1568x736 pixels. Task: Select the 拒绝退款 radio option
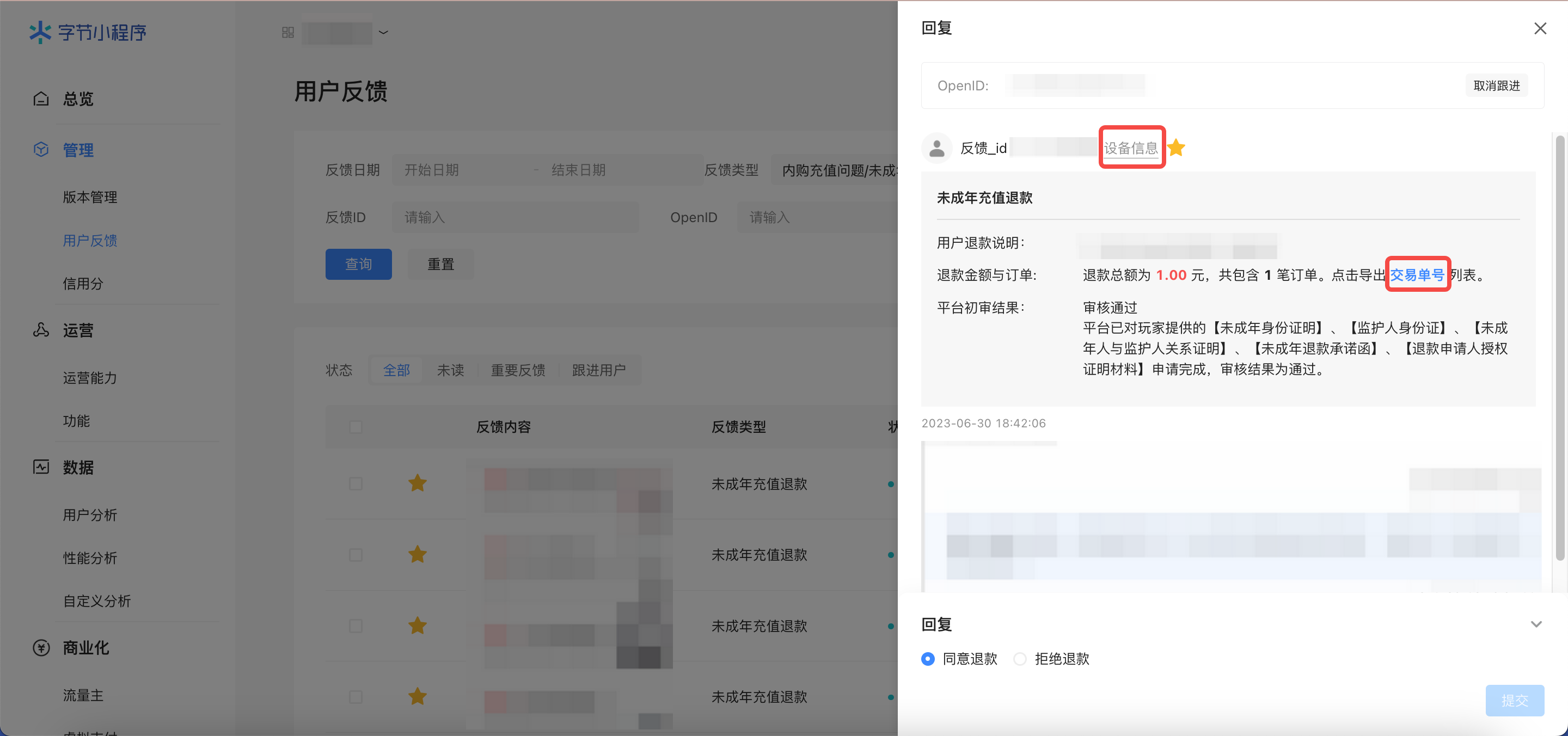1020,659
